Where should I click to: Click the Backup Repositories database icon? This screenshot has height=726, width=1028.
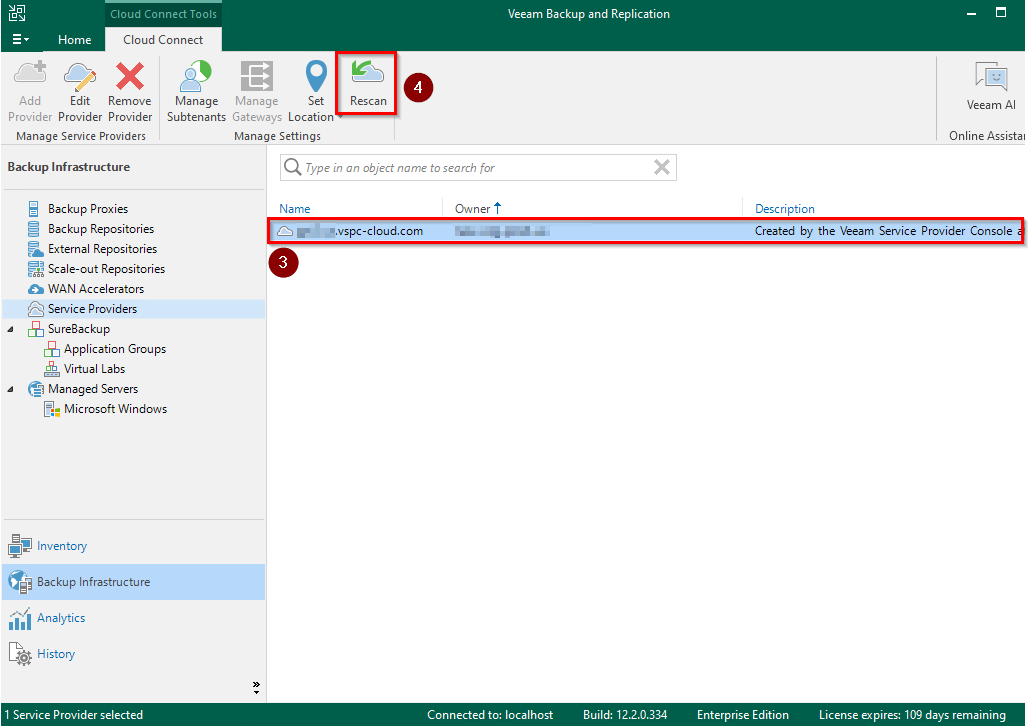point(33,229)
